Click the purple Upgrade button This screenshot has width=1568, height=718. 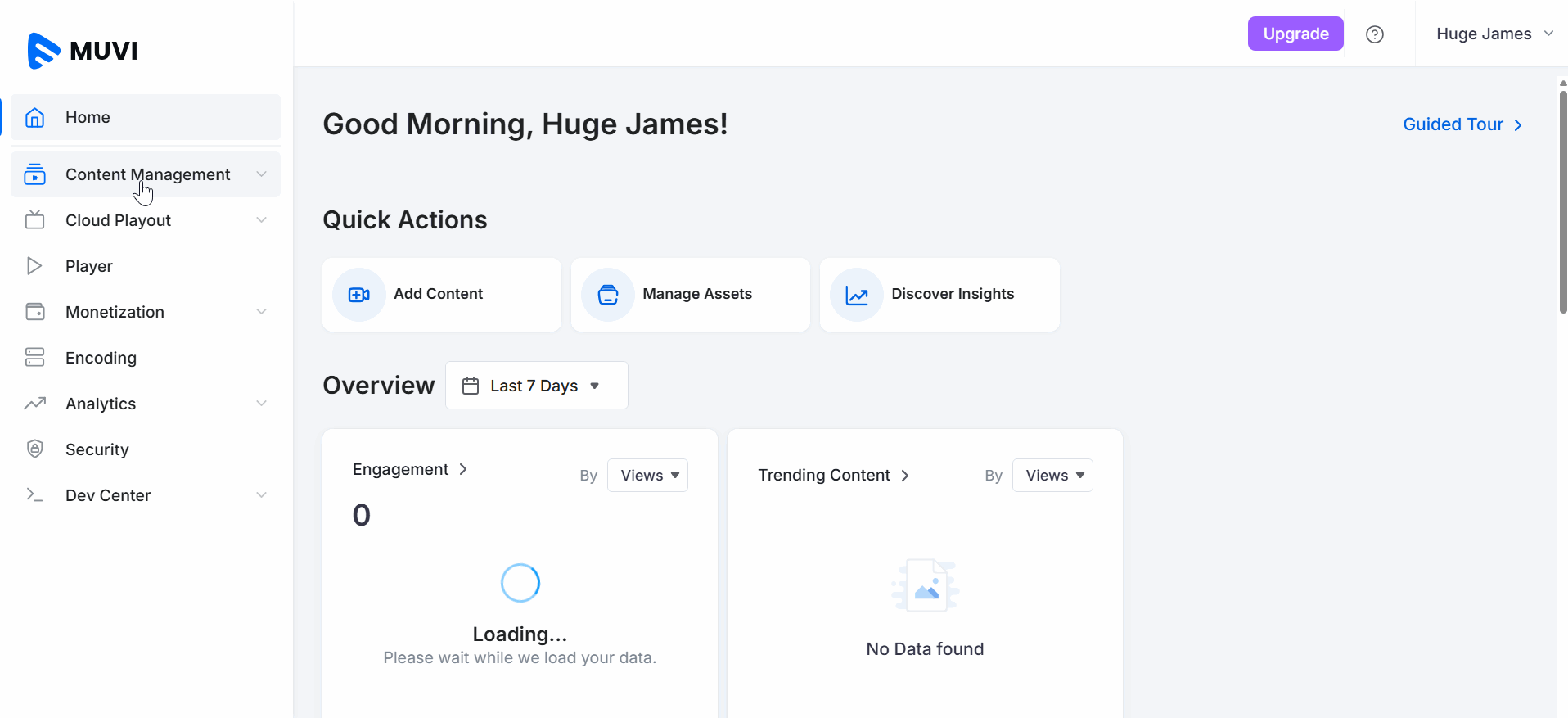pos(1295,34)
